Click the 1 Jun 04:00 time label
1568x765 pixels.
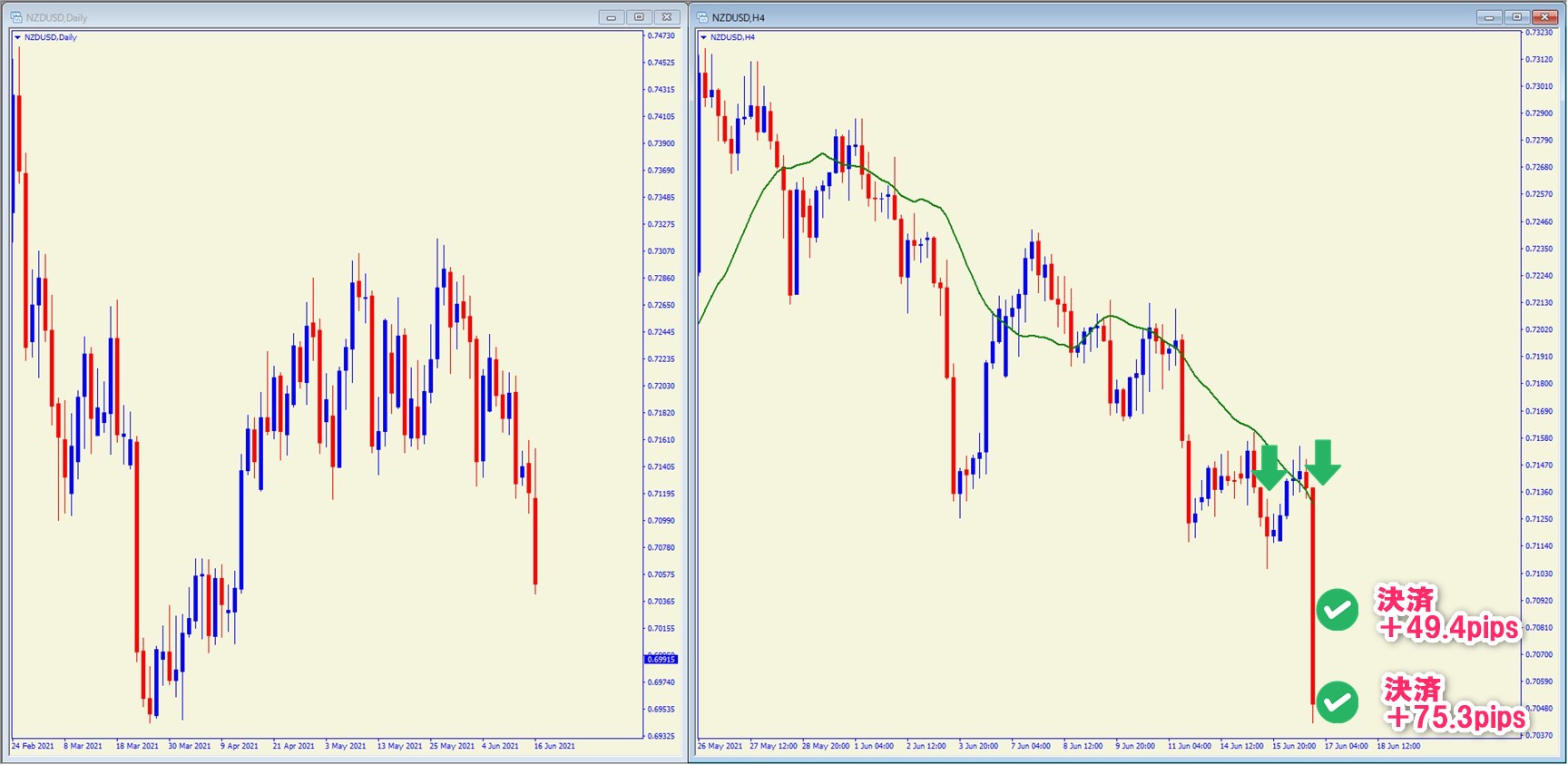point(875,746)
